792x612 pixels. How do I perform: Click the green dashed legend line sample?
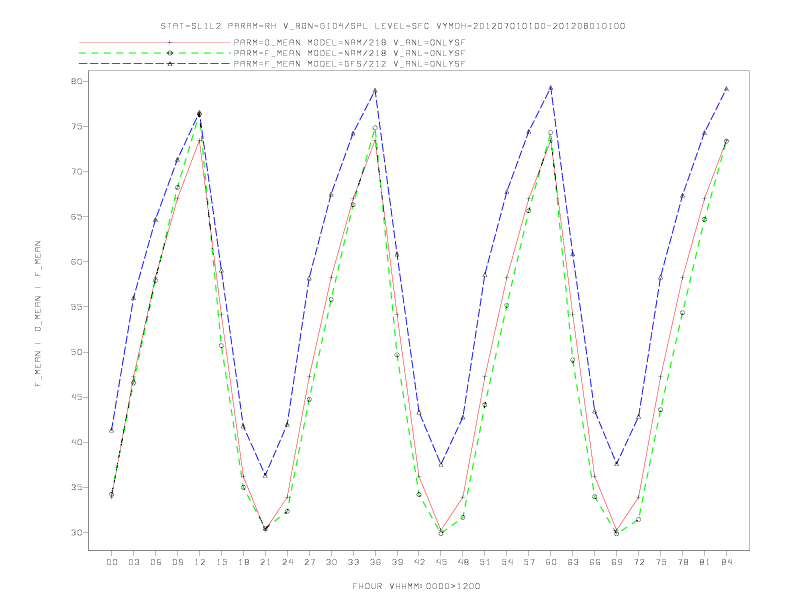[155, 53]
